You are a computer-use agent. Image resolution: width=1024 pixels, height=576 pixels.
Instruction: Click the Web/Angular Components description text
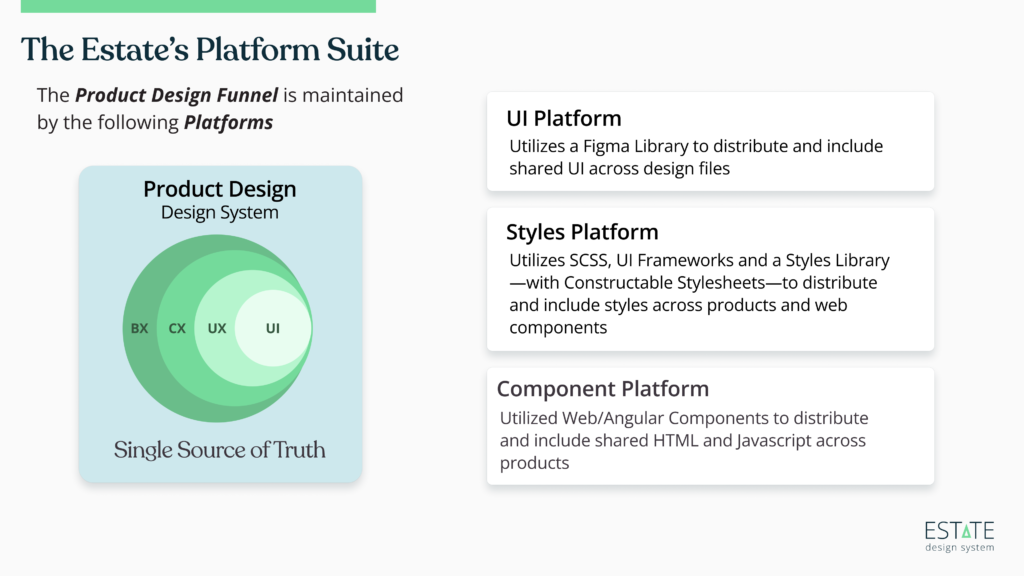point(684,440)
